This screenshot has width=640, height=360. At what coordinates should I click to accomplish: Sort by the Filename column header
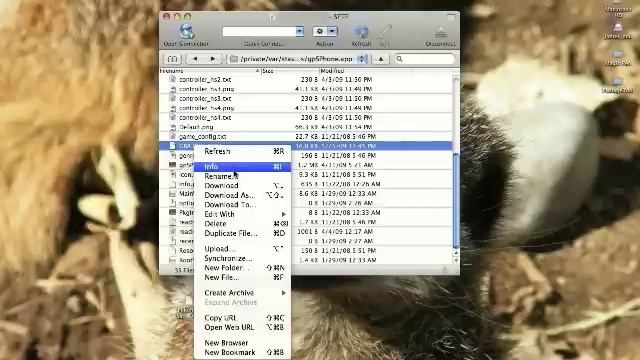pos(210,71)
